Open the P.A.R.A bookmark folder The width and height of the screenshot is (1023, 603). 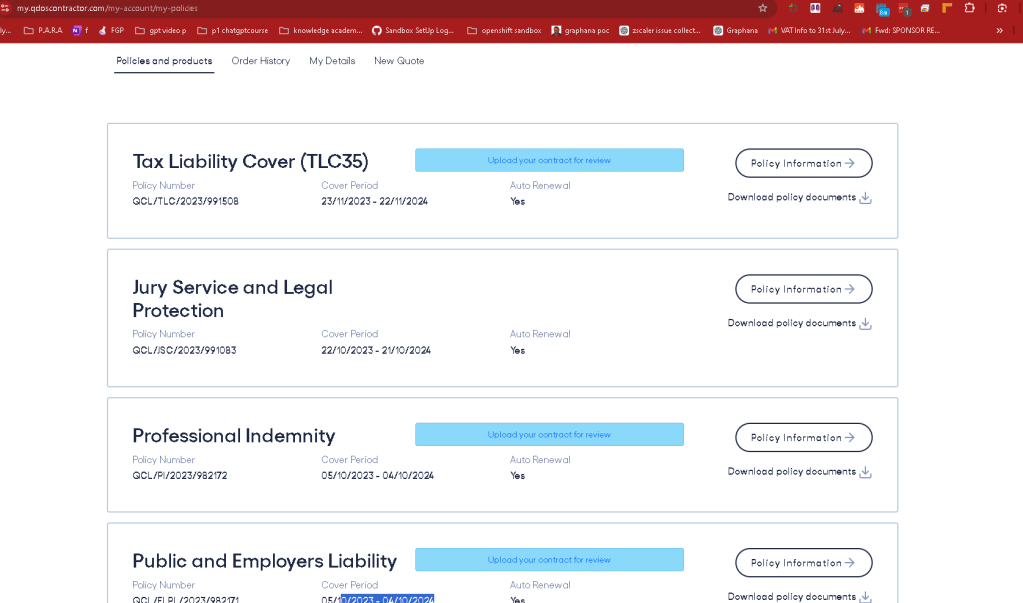tap(43, 31)
